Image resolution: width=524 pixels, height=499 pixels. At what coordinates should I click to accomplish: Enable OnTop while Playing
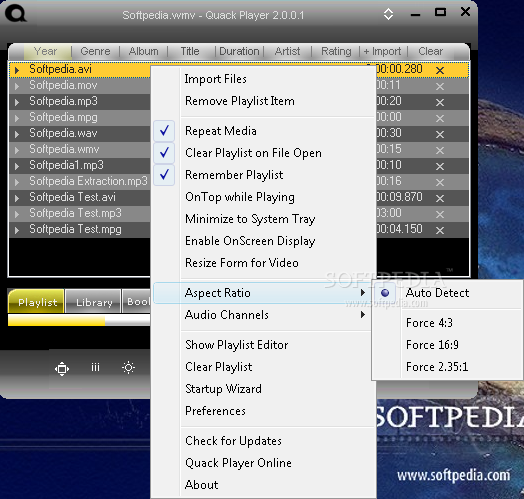(264, 197)
